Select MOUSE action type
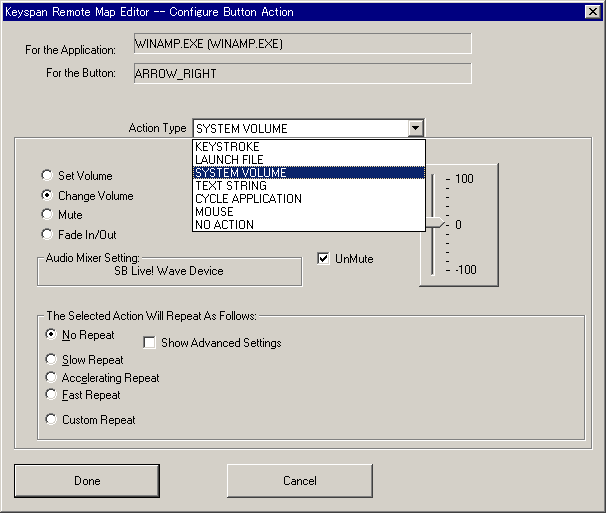This screenshot has height=513, width=606. pyautogui.click(x=214, y=212)
